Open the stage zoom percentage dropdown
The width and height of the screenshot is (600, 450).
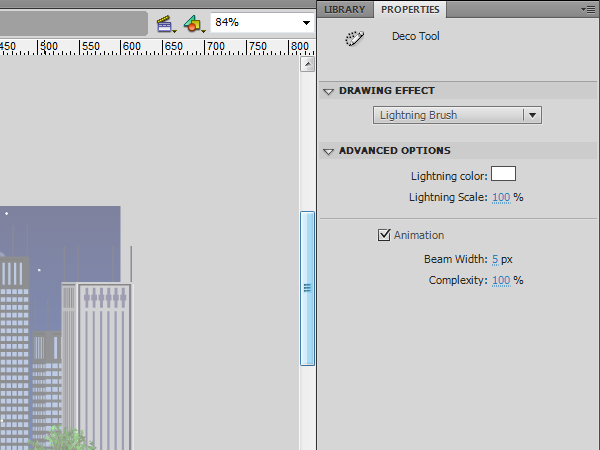point(306,23)
